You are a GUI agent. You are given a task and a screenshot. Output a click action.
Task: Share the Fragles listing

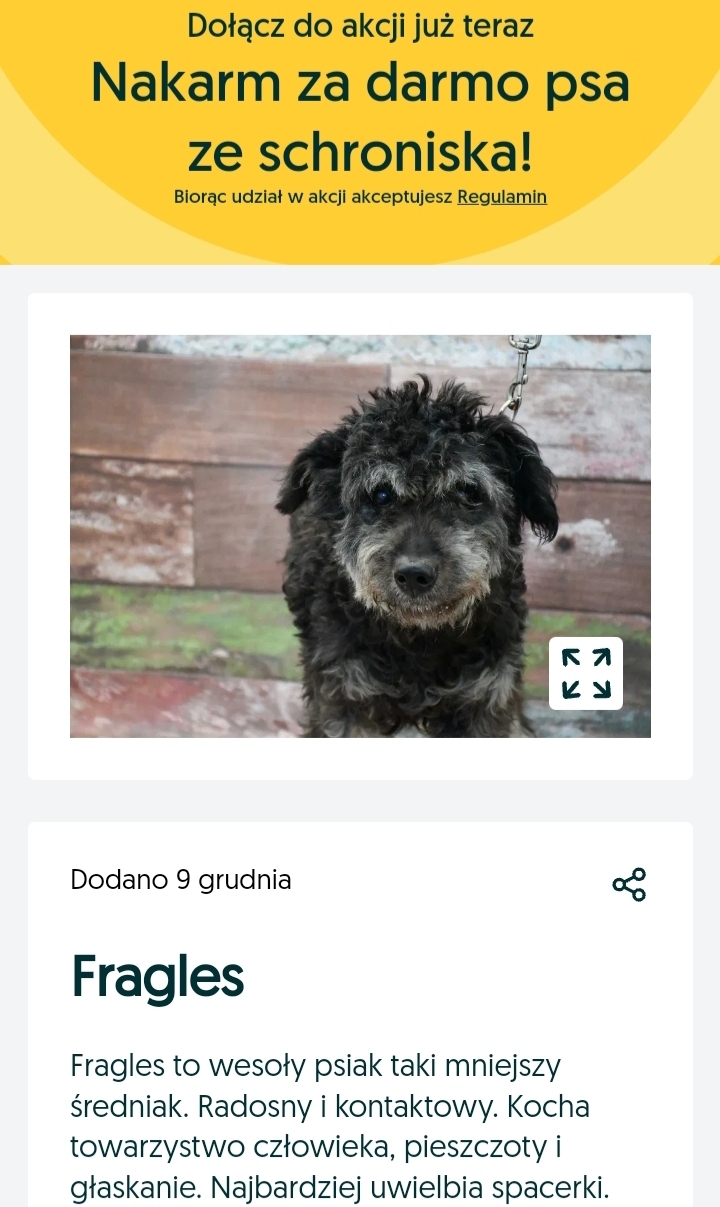(629, 884)
